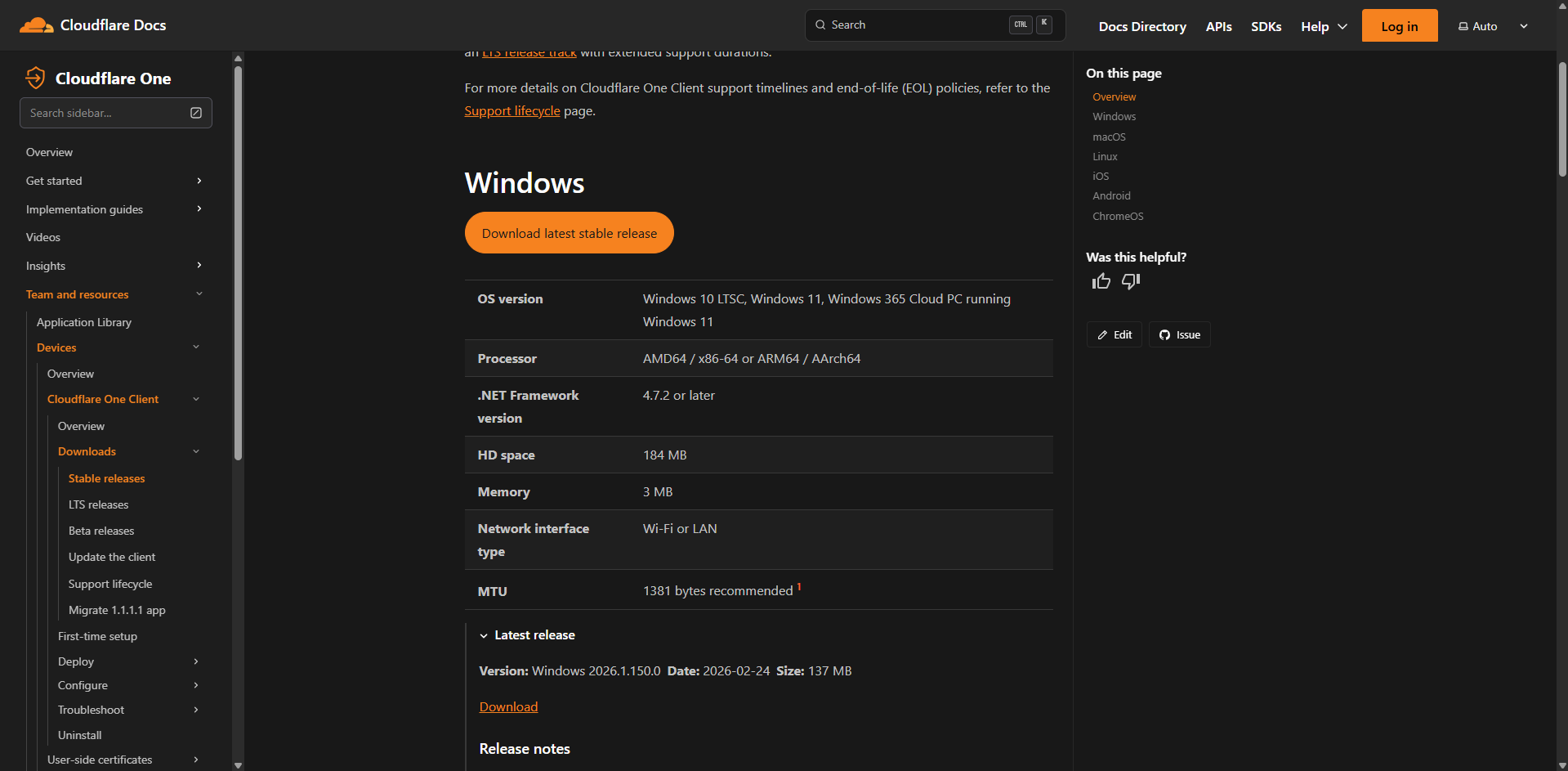Focus the Search sidebar input
The height and width of the screenshot is (771, 1568).
point(116,113)
